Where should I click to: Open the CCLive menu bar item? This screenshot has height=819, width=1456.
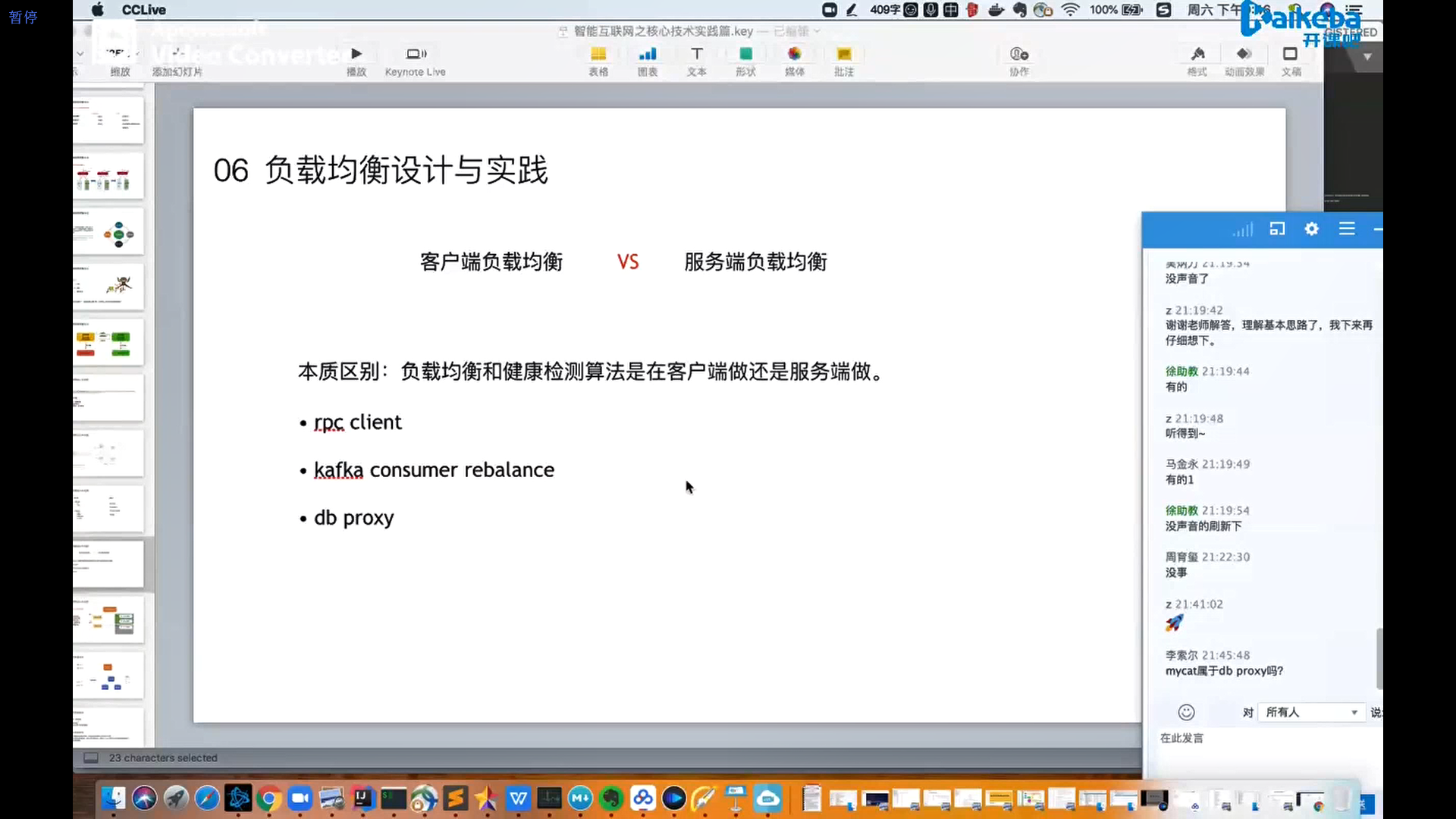point(143,10)
